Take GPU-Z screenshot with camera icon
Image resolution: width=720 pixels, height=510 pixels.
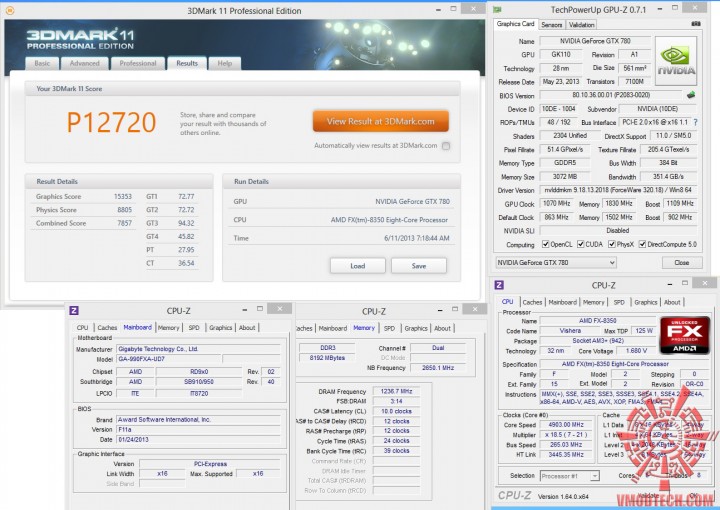(696, 24)
